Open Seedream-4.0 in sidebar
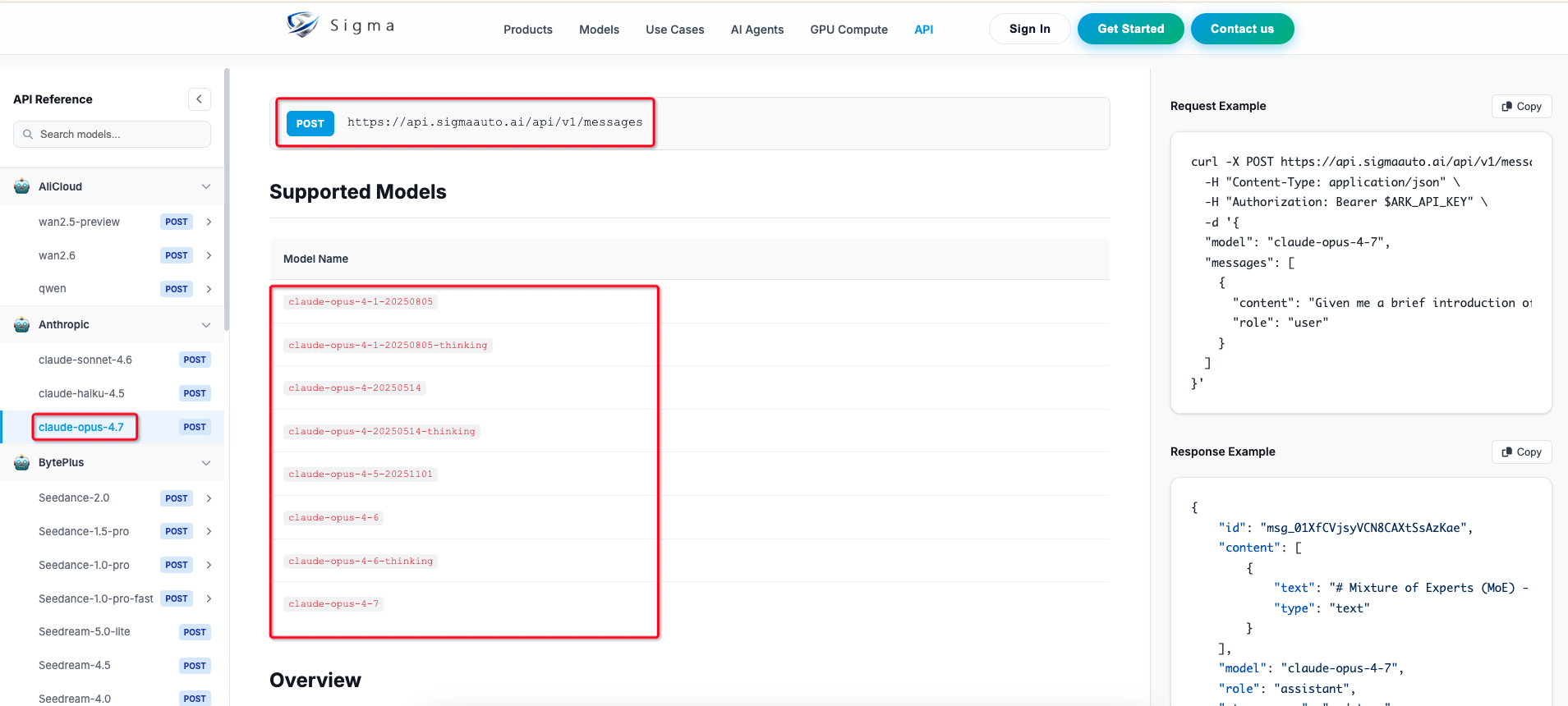Viewport: 1568px width, 706px height. [x=75, y=699]
